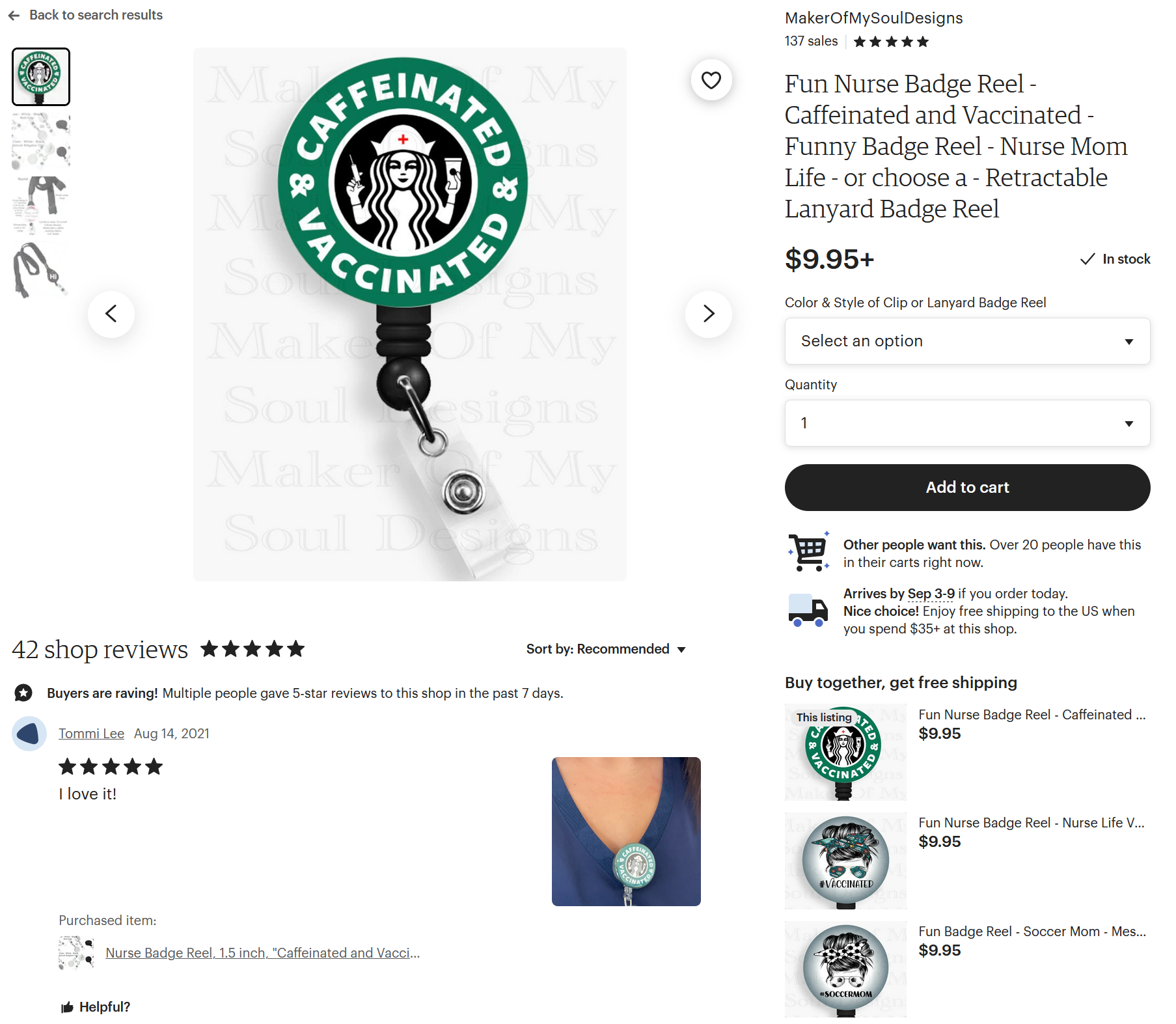This screenshot has width=1176, height=1024.
Task: Click the heart favorite icon
Action: tap(711, 80)
